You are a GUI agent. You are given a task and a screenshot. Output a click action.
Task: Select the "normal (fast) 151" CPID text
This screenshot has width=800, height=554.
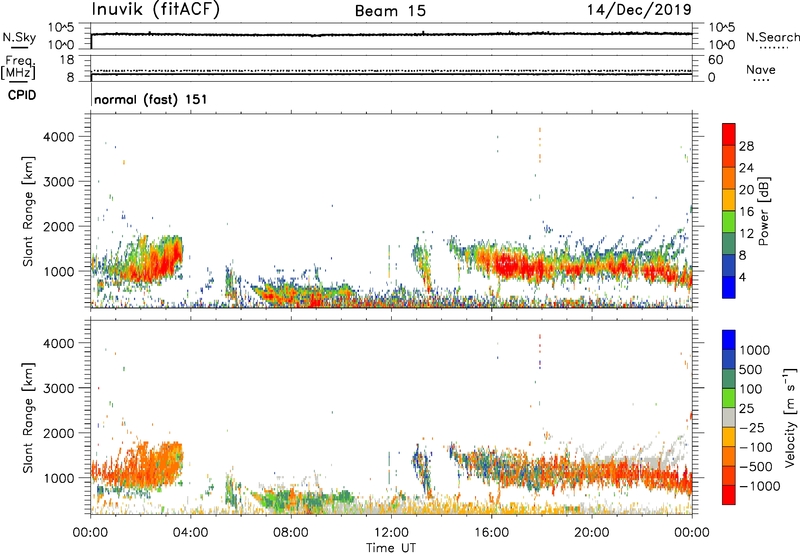coord(151,99)
